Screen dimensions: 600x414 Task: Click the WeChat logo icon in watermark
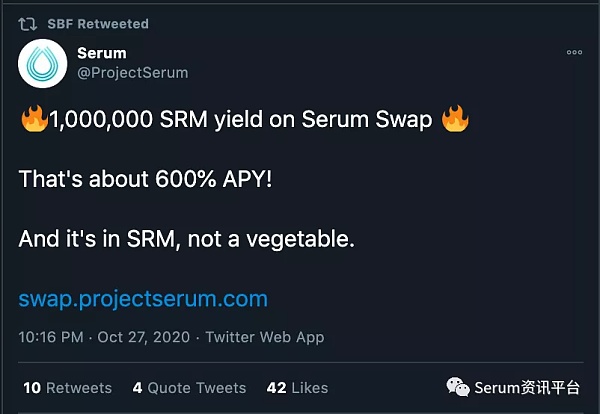click(458, 387)
